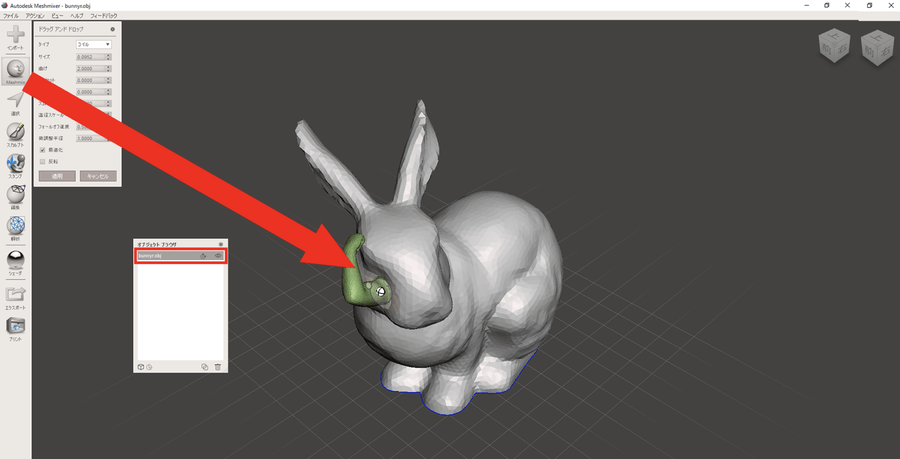Open the ヘルプ (Help) menu
This screenshot has width=900, height=459.
pyautogui.click(x=76, y=15)
